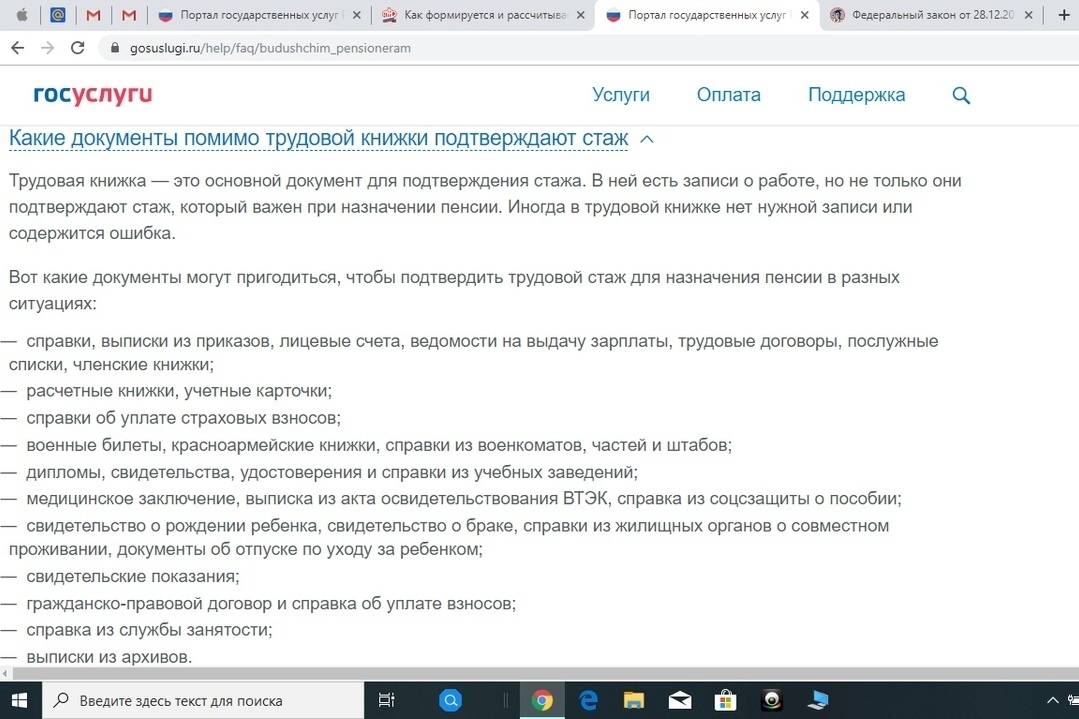The image size is (1079, 719).
Task: Open blue magnifier app in taskbar
Action: [450, 700]
